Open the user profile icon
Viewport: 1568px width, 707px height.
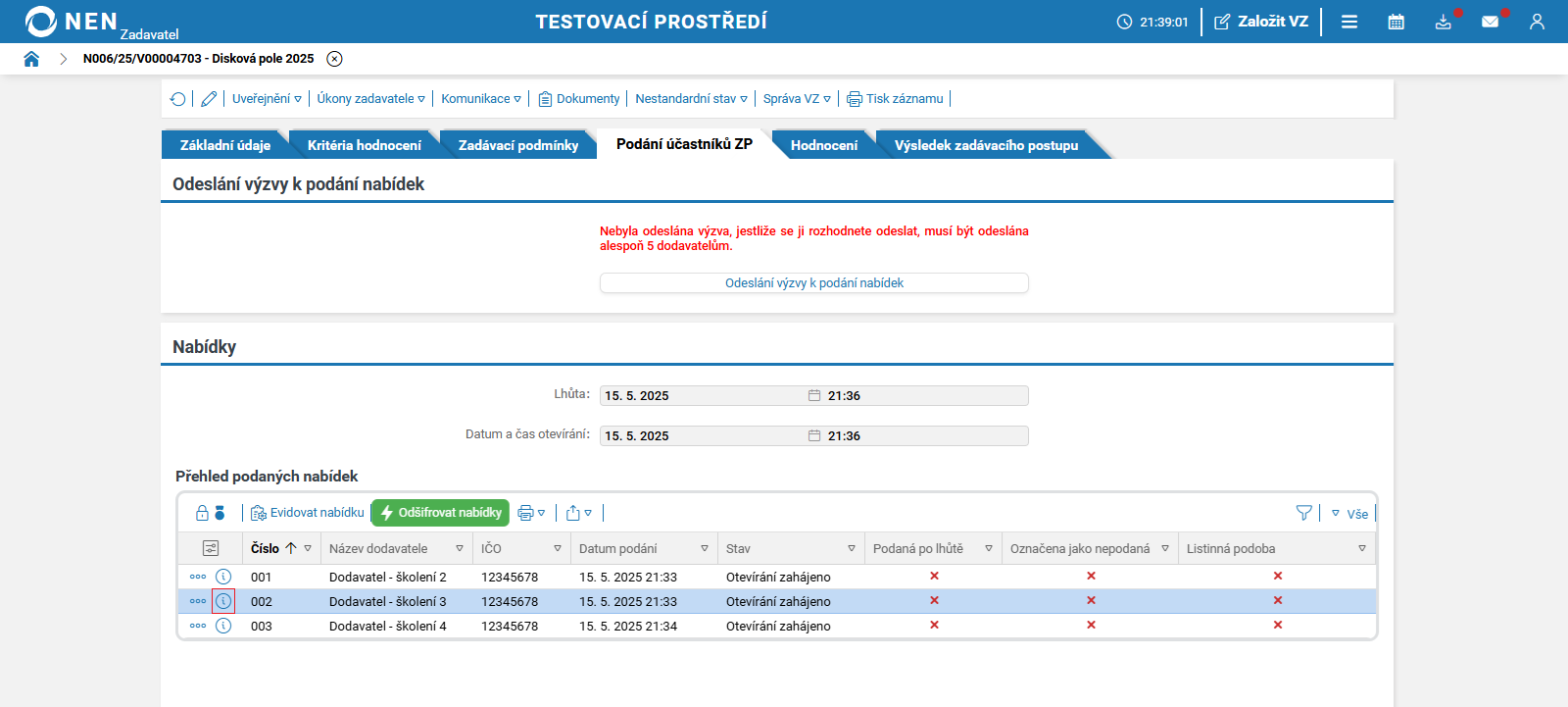point(1537,22)
